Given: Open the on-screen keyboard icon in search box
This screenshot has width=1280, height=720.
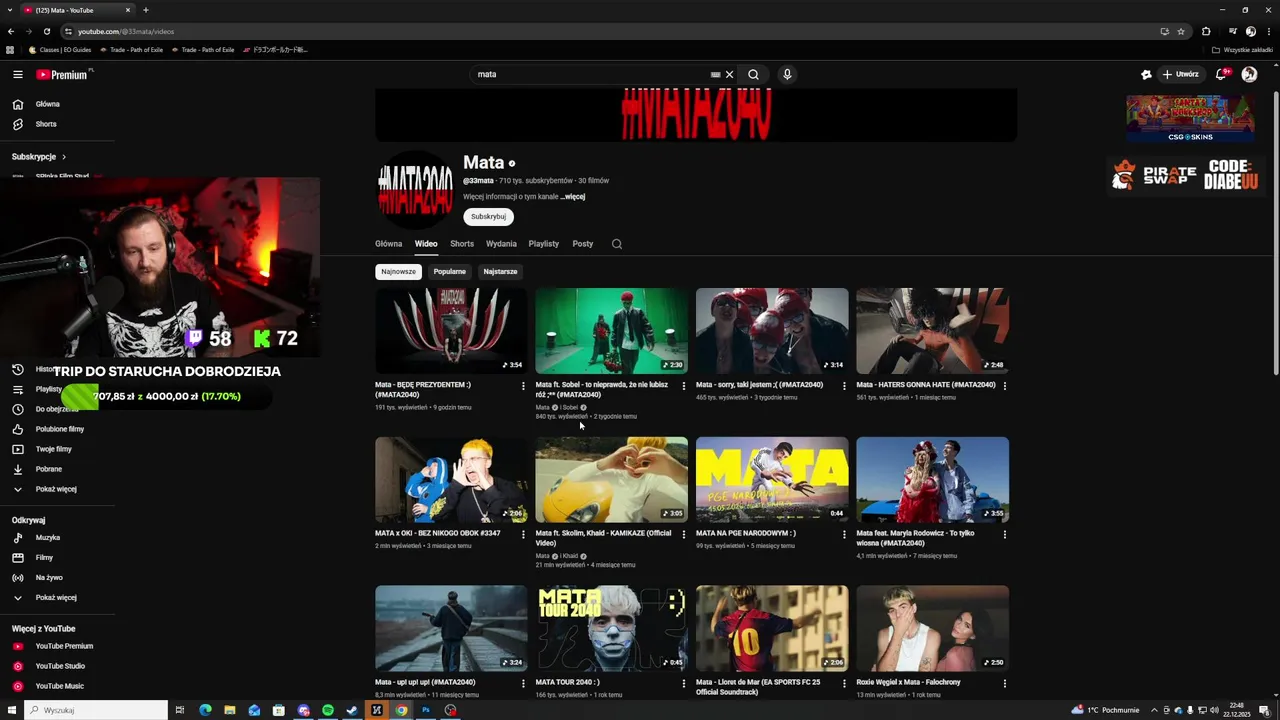Looking at the screenshot, I should (715, 74).
